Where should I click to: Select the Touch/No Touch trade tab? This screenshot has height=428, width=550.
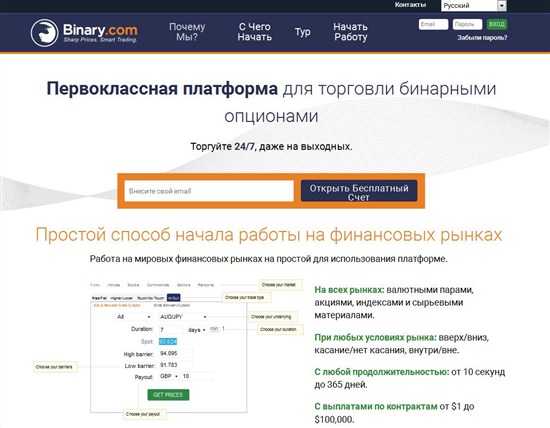(150, 298)
